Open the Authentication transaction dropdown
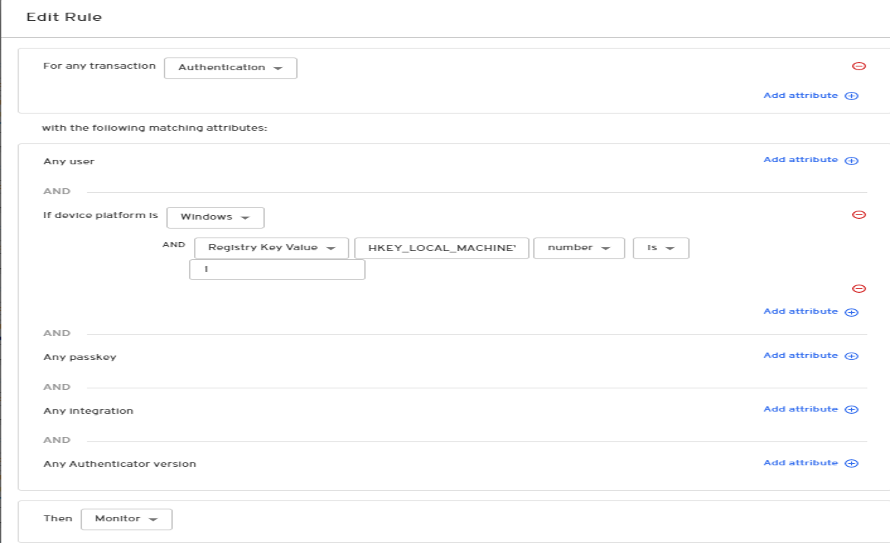The image size is (890, 544). (x=230, y=68)
